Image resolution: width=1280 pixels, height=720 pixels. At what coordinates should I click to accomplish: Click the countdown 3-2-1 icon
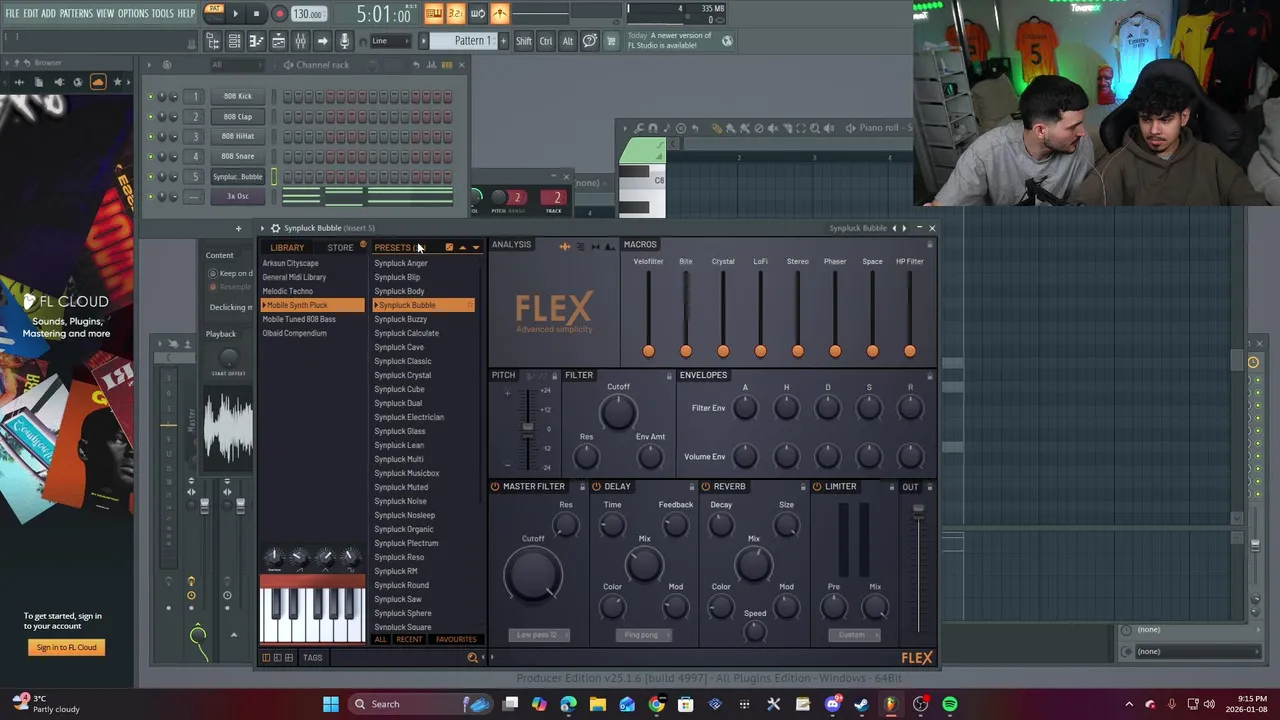pyautogui.click(x=455, y=14)
